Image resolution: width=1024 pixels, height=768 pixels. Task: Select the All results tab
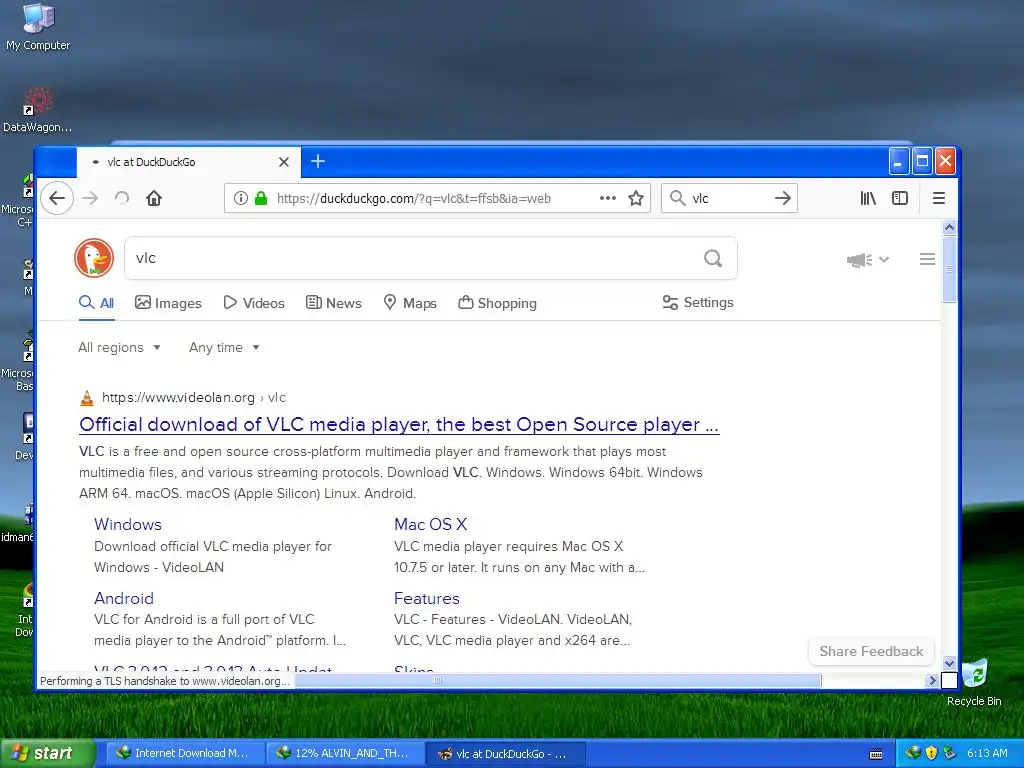click(x=97, y=303)
